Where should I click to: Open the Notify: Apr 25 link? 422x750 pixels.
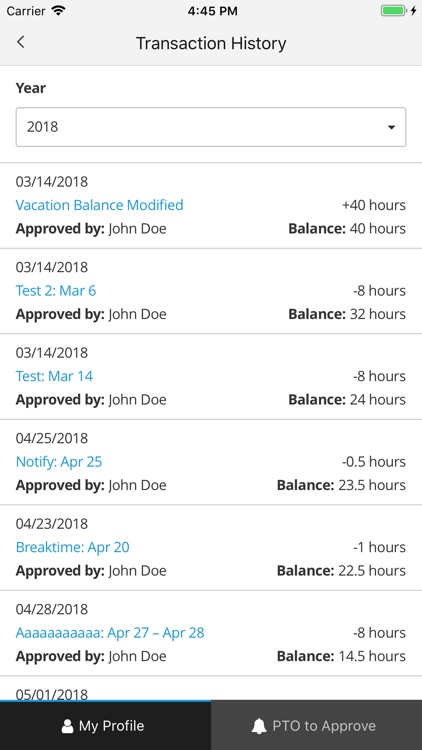point(59,462)
